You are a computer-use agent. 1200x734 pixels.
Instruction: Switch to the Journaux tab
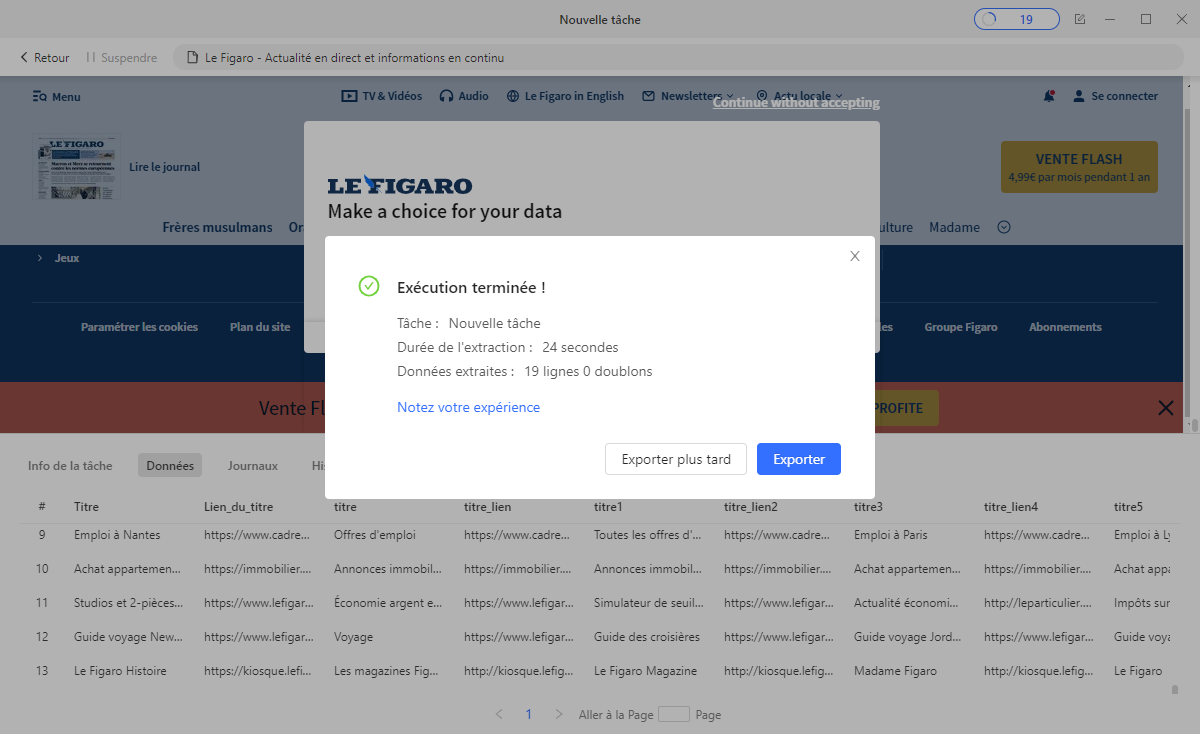253,465
